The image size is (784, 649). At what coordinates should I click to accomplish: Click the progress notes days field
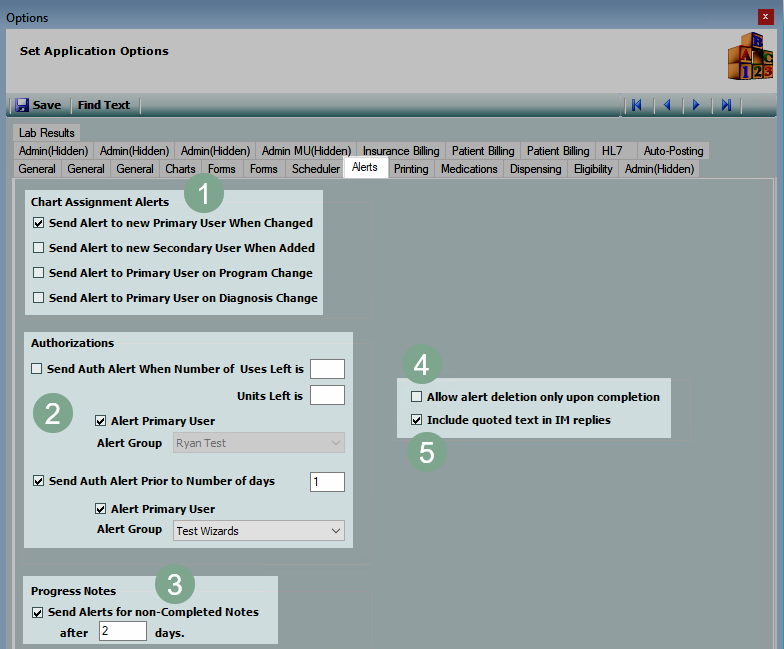click(x=123, y=631)
